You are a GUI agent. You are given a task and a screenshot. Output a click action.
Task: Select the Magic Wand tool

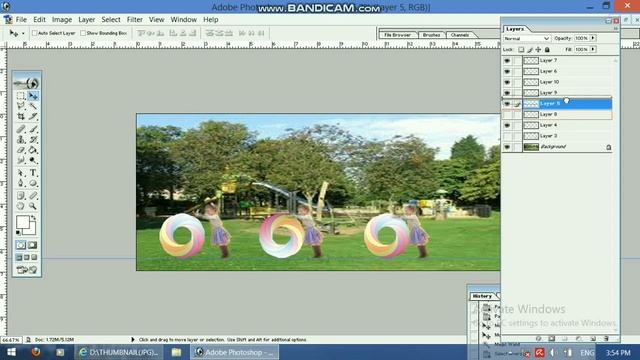coord(33,106)
